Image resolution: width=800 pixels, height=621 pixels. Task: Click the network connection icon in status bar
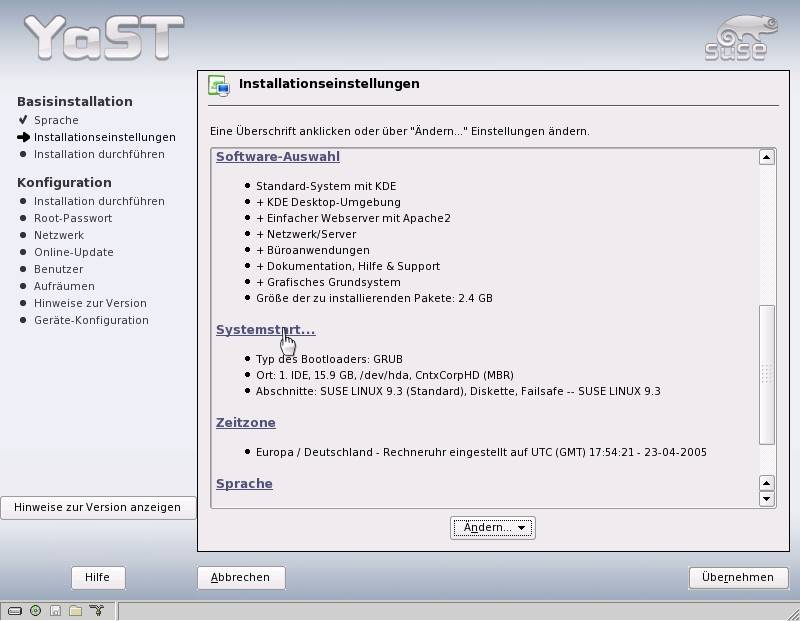coord(96,610)
